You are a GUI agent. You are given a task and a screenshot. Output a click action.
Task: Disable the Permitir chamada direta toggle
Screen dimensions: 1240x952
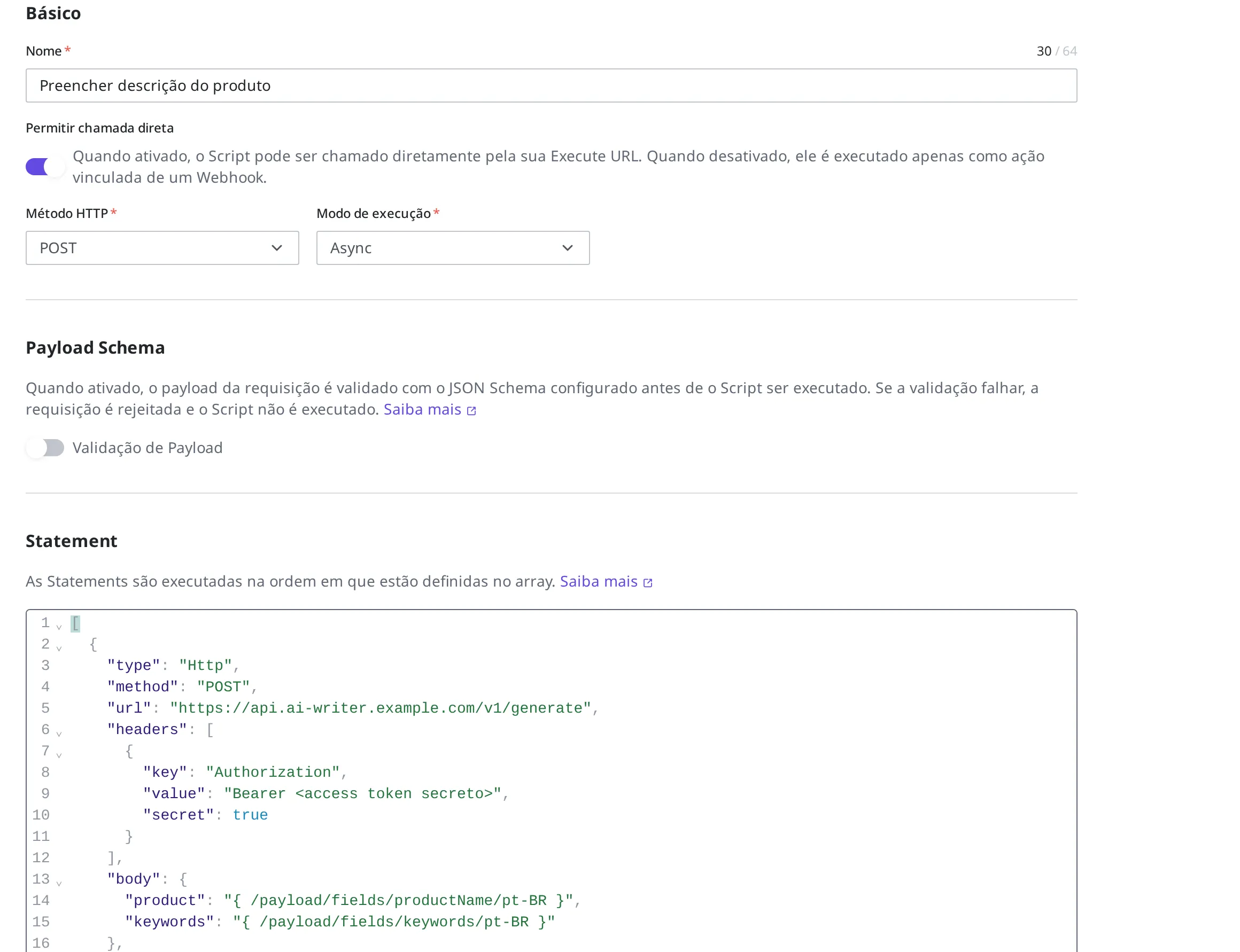(x=45, y=167)
